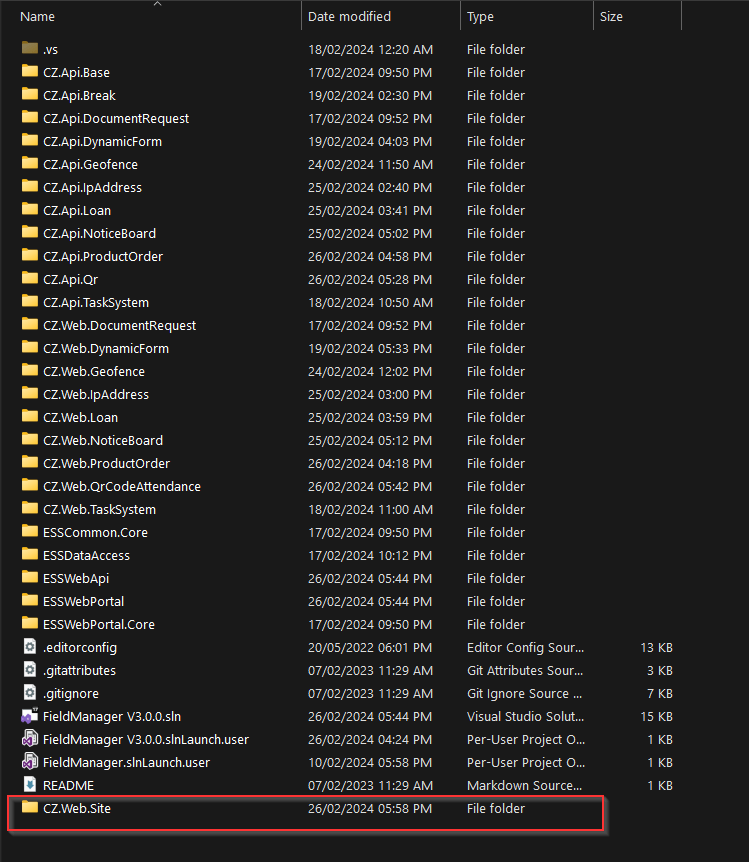
Task: Click the ESSDataAccess folder icon
Action: [30, 555]
